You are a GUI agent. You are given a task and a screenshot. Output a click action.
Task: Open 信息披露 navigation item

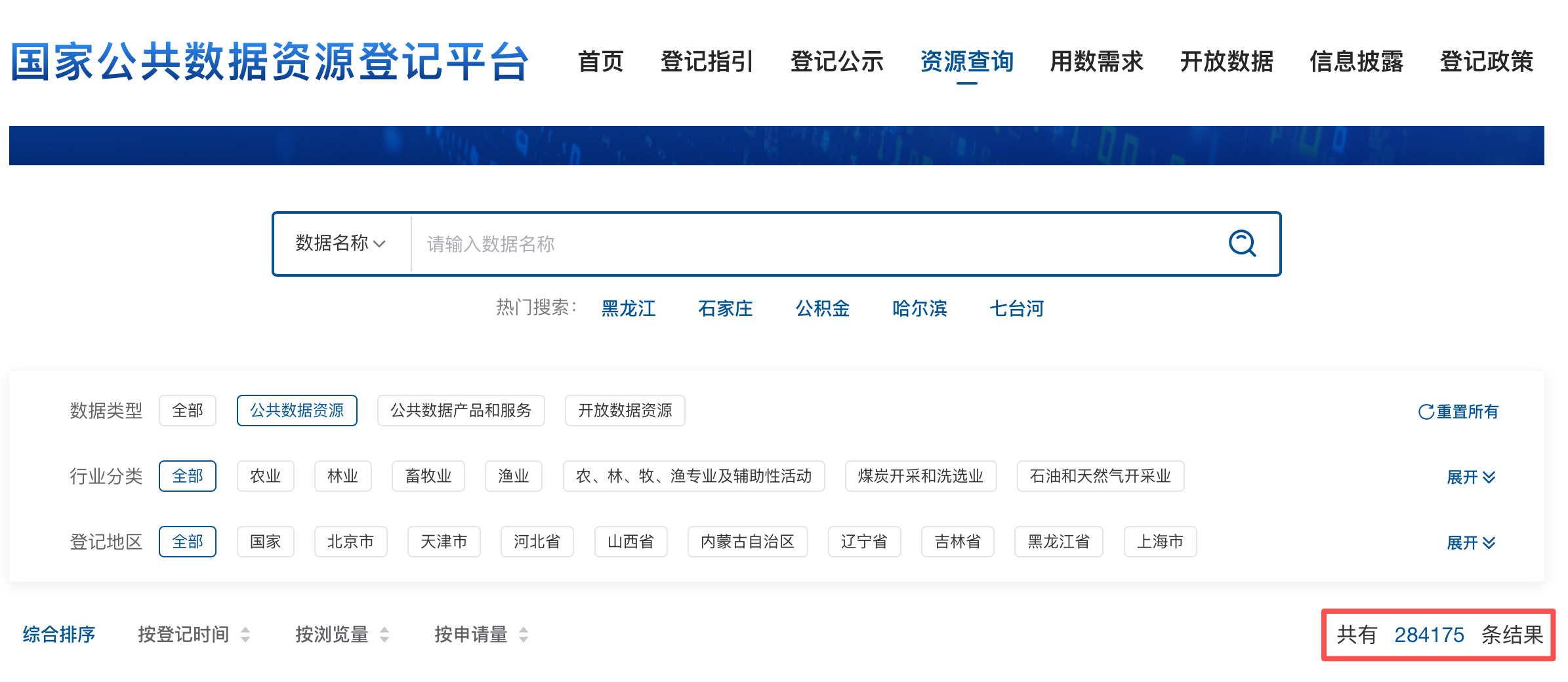tap(1356, 62)
